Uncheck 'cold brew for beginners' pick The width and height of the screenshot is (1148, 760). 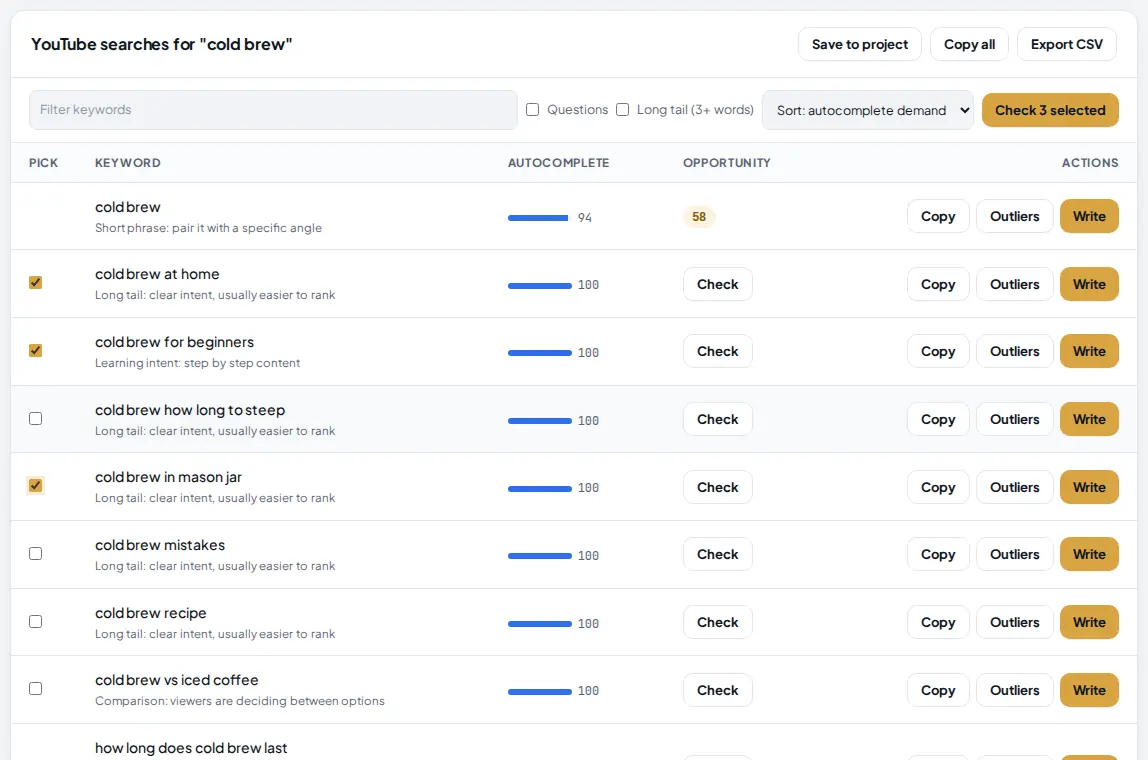coord(35,351)
